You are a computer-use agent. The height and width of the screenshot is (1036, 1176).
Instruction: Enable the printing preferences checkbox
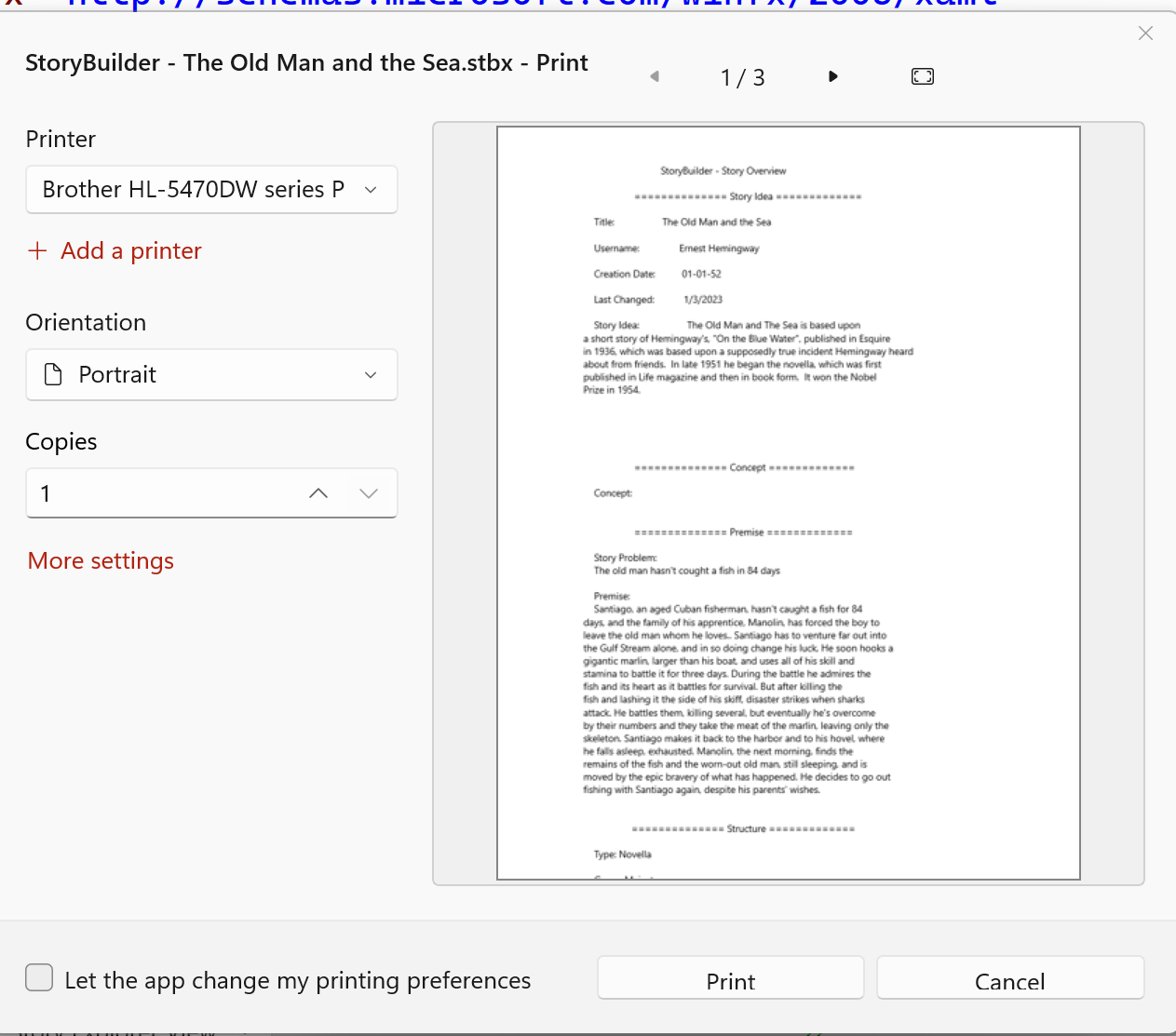tap(39, 978)
